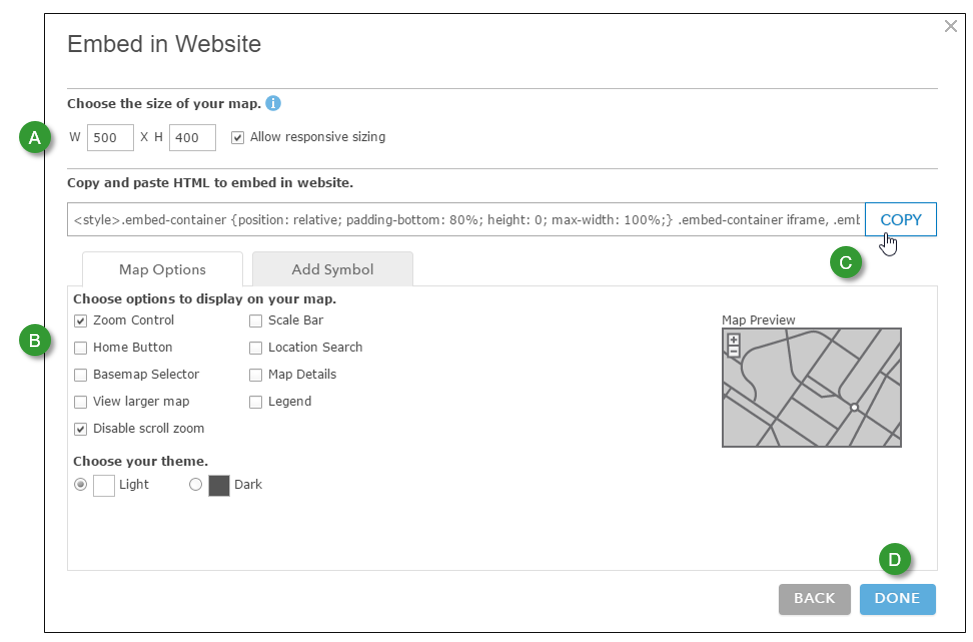
Task: Select the Dark theme swatch
Action: [219, 486]
